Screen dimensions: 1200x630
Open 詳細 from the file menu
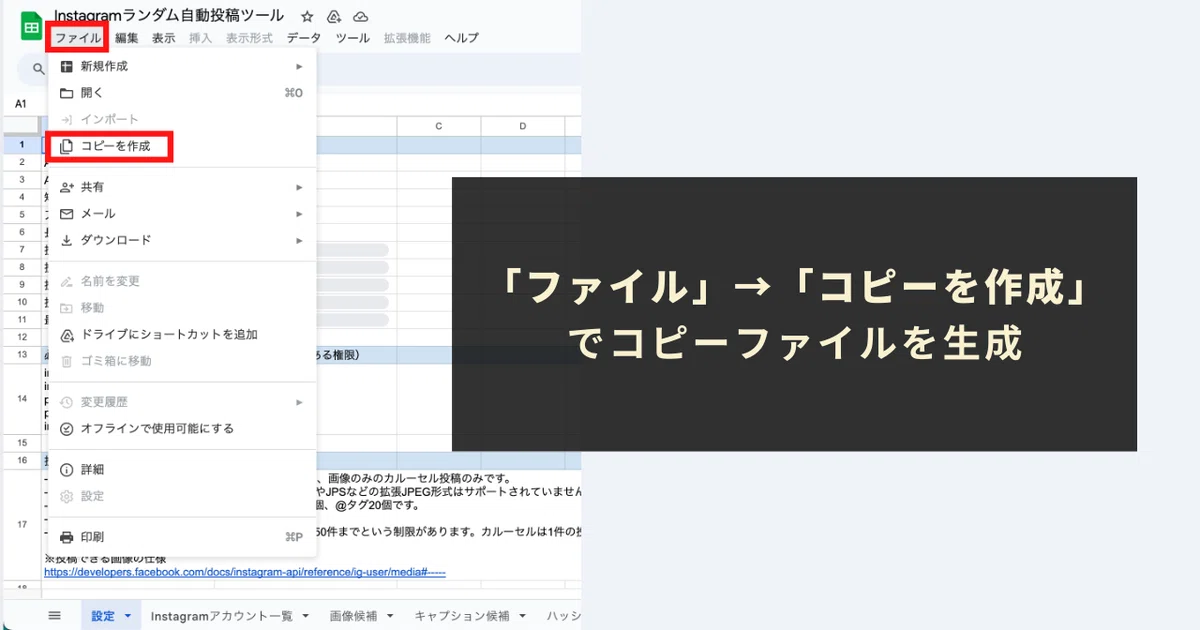click(182, 469)
